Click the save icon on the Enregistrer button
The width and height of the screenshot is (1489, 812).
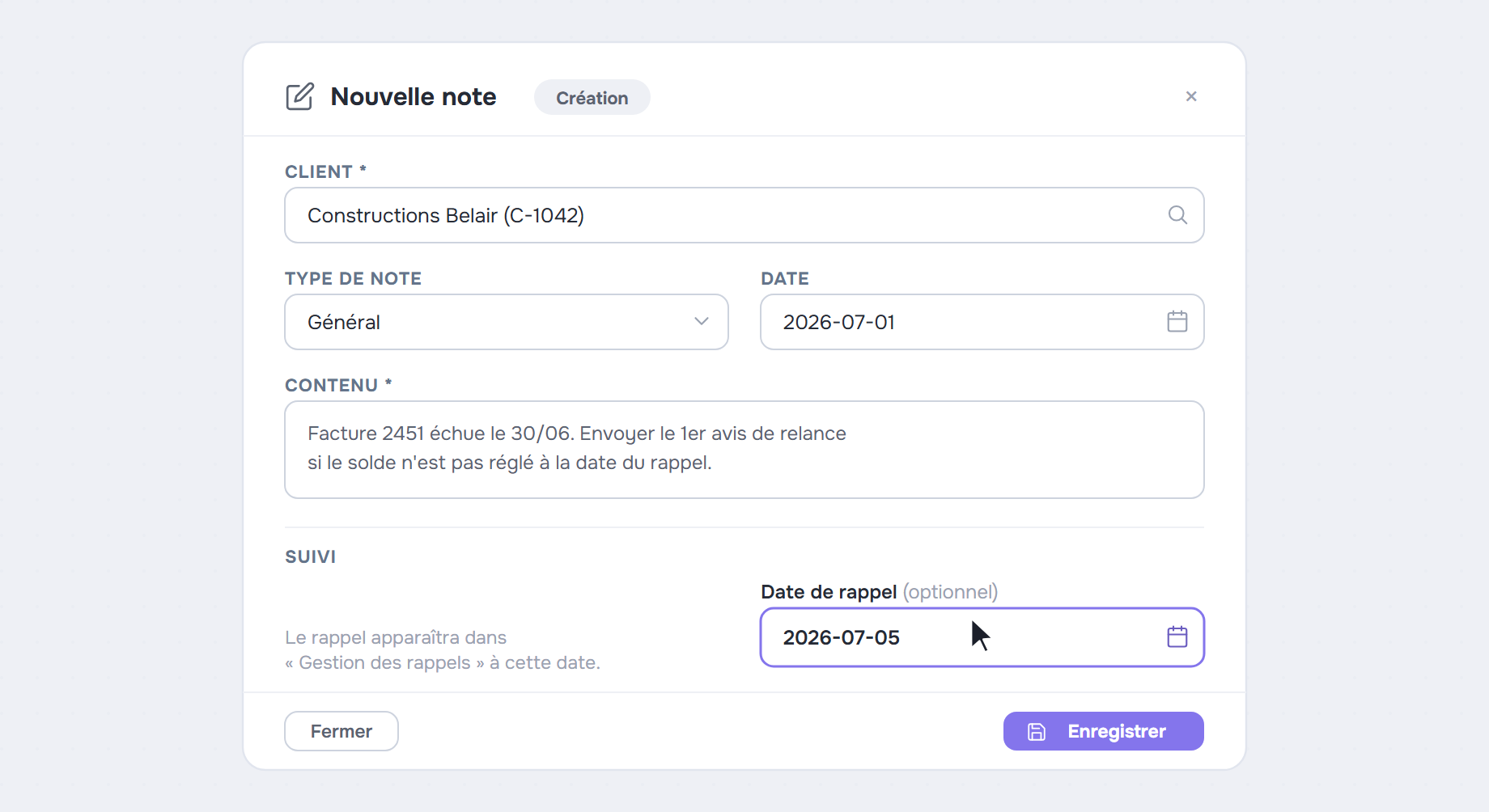1037,732
